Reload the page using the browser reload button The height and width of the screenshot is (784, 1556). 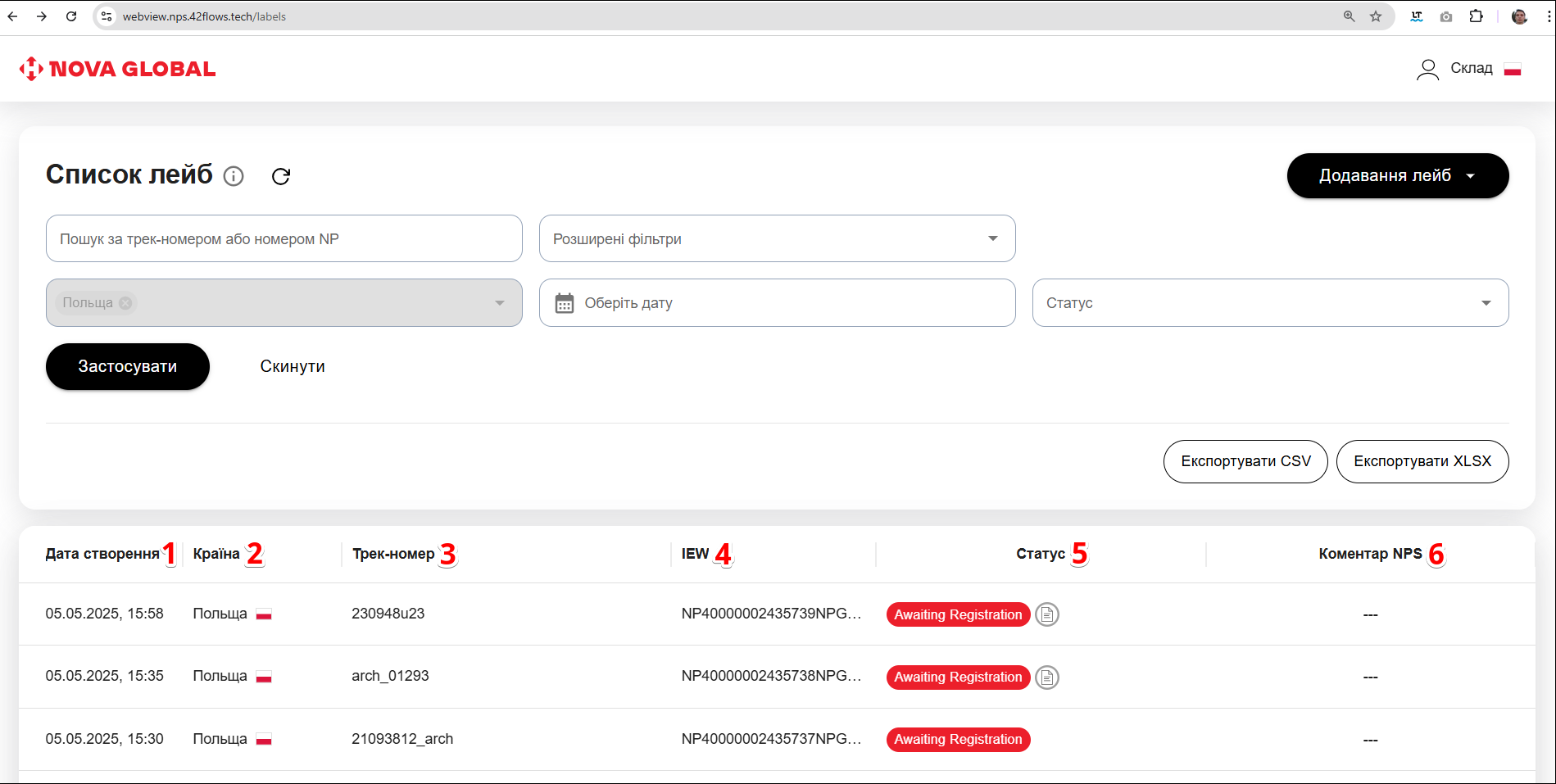tap(71, 16)
